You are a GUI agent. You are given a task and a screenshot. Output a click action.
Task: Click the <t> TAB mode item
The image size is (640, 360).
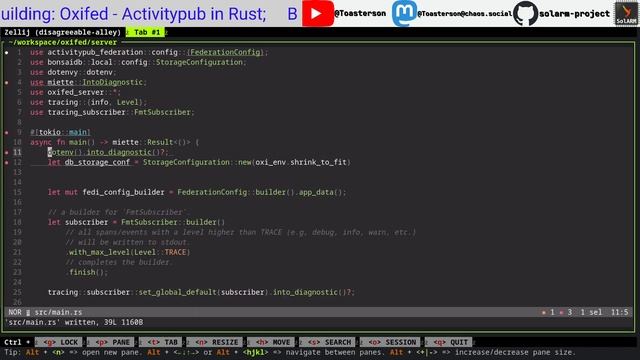(162, 342)
